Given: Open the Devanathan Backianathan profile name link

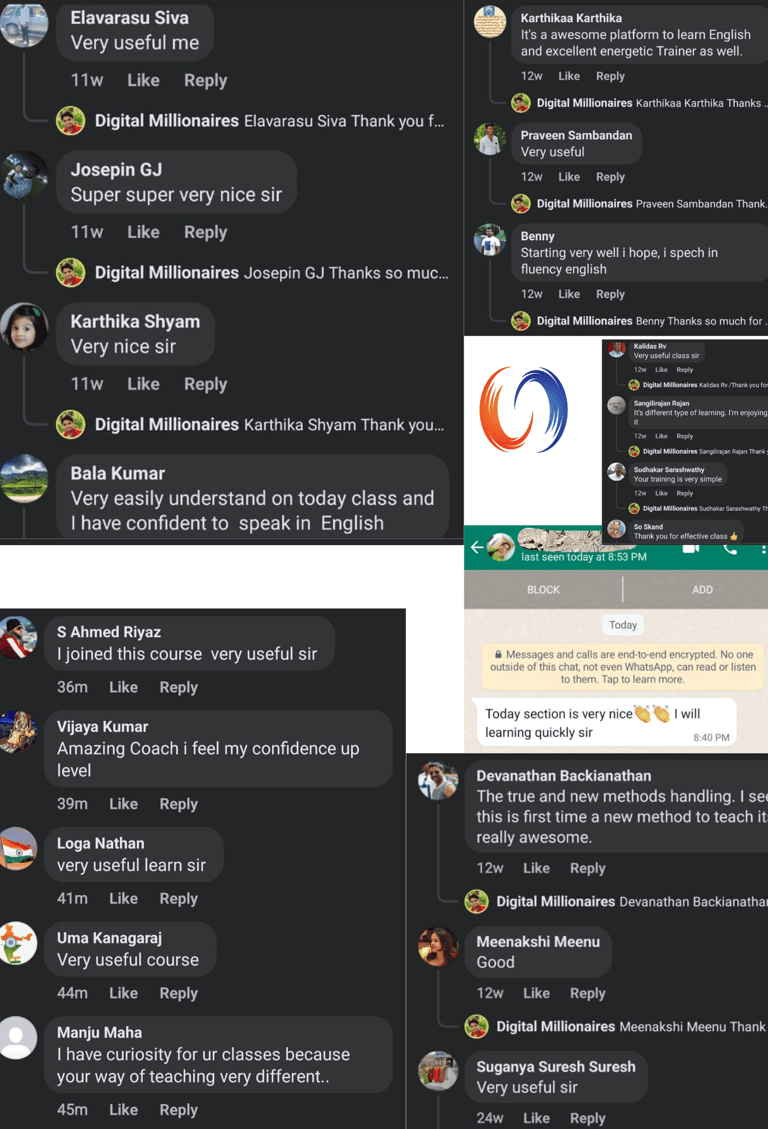Looking at the screenshot, I should tap(564, 775).
